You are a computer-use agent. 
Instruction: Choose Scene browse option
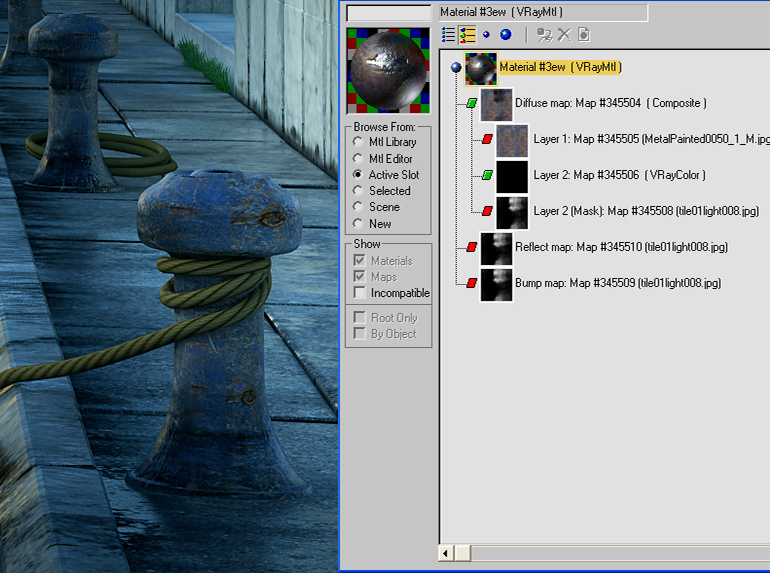coord(358,207)
